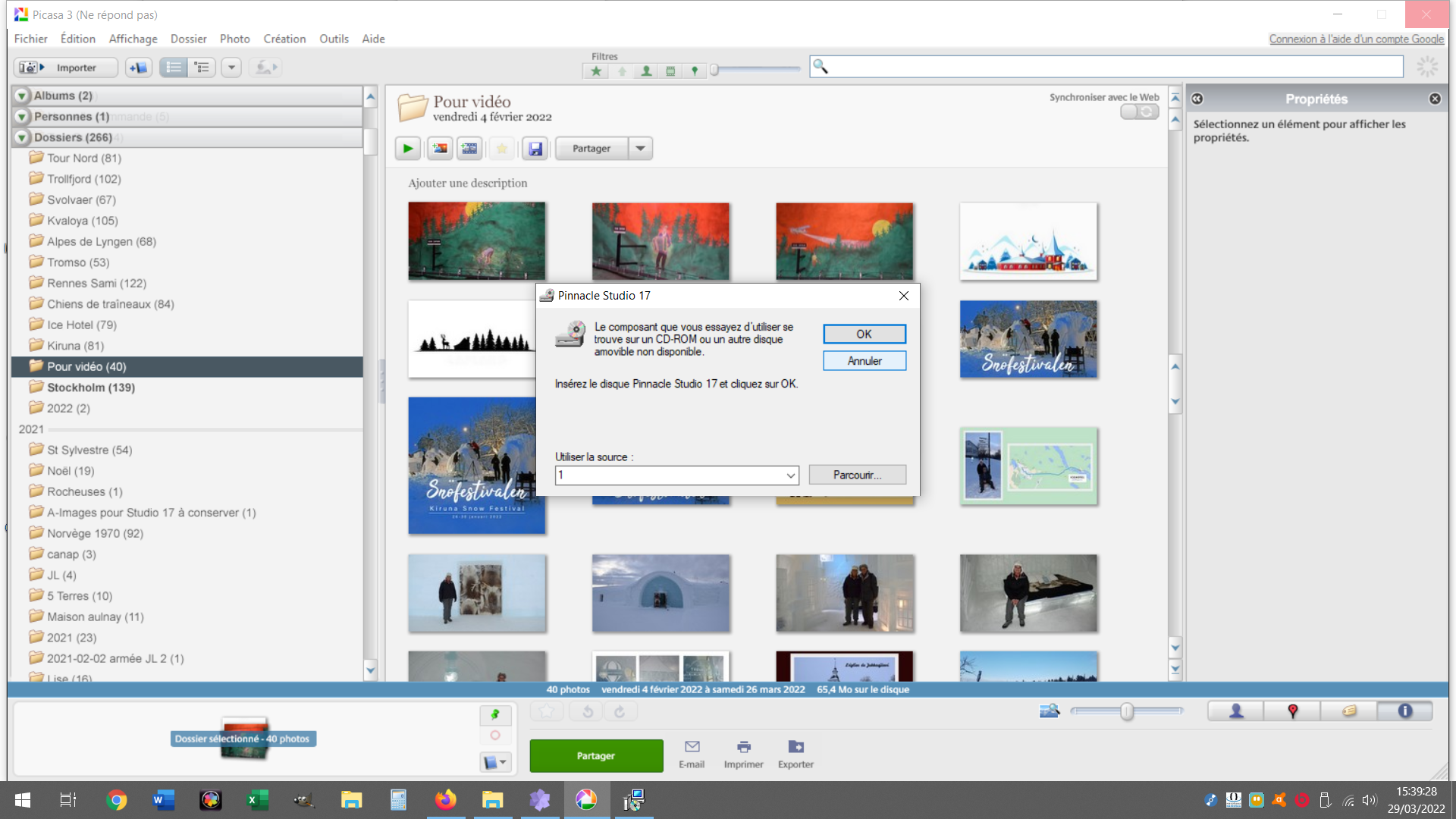Adjust the thumbnail size slider
The width and height of the screenshot is (1456, 819).
click(x=1127, y=711)
